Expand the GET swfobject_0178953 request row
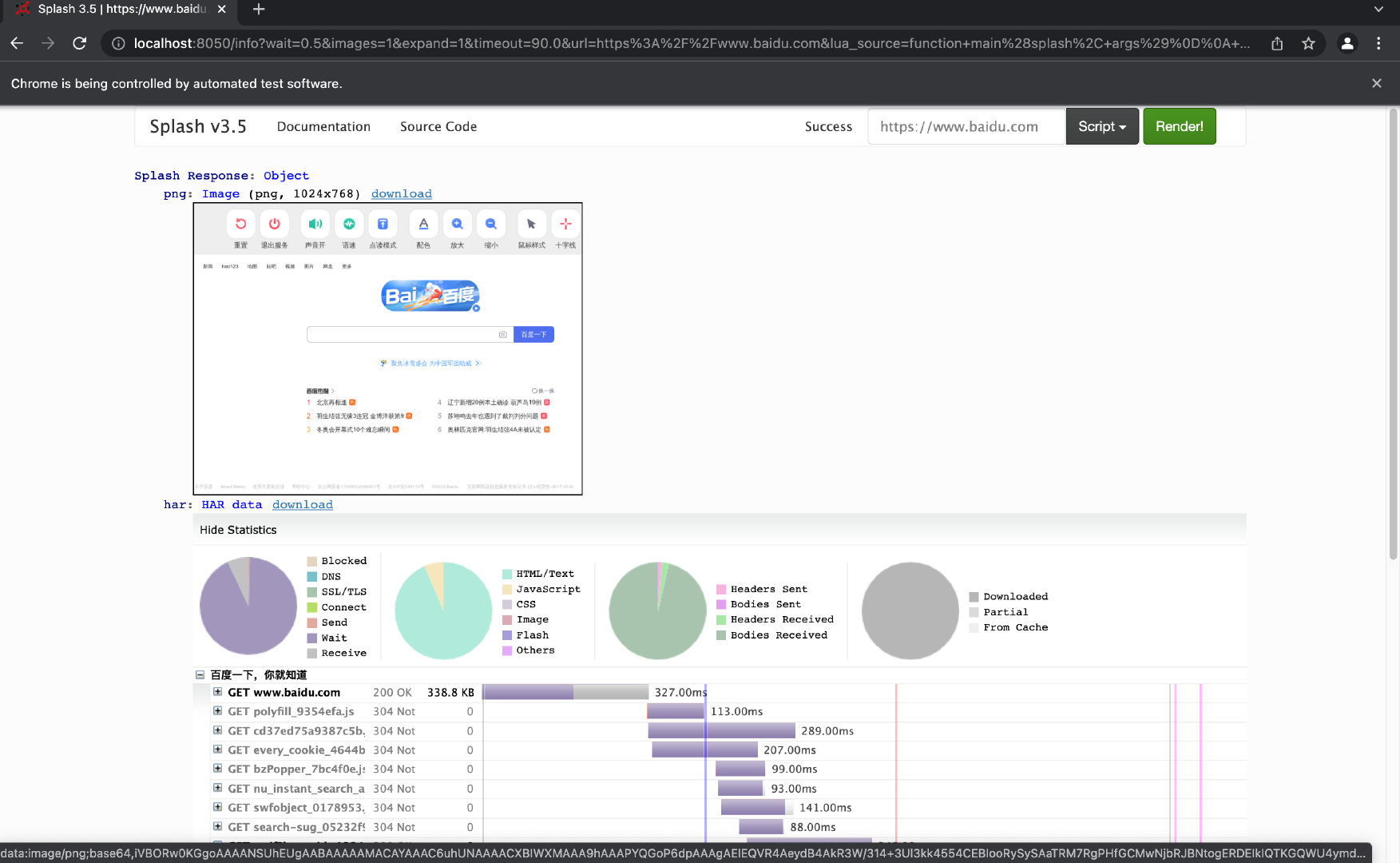Viewport: 1400px width, 863px height. pos(217,807)
